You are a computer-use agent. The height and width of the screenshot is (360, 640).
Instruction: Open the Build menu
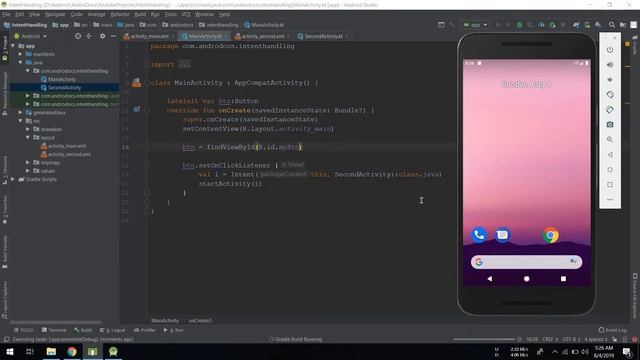(x=140, y=14)
